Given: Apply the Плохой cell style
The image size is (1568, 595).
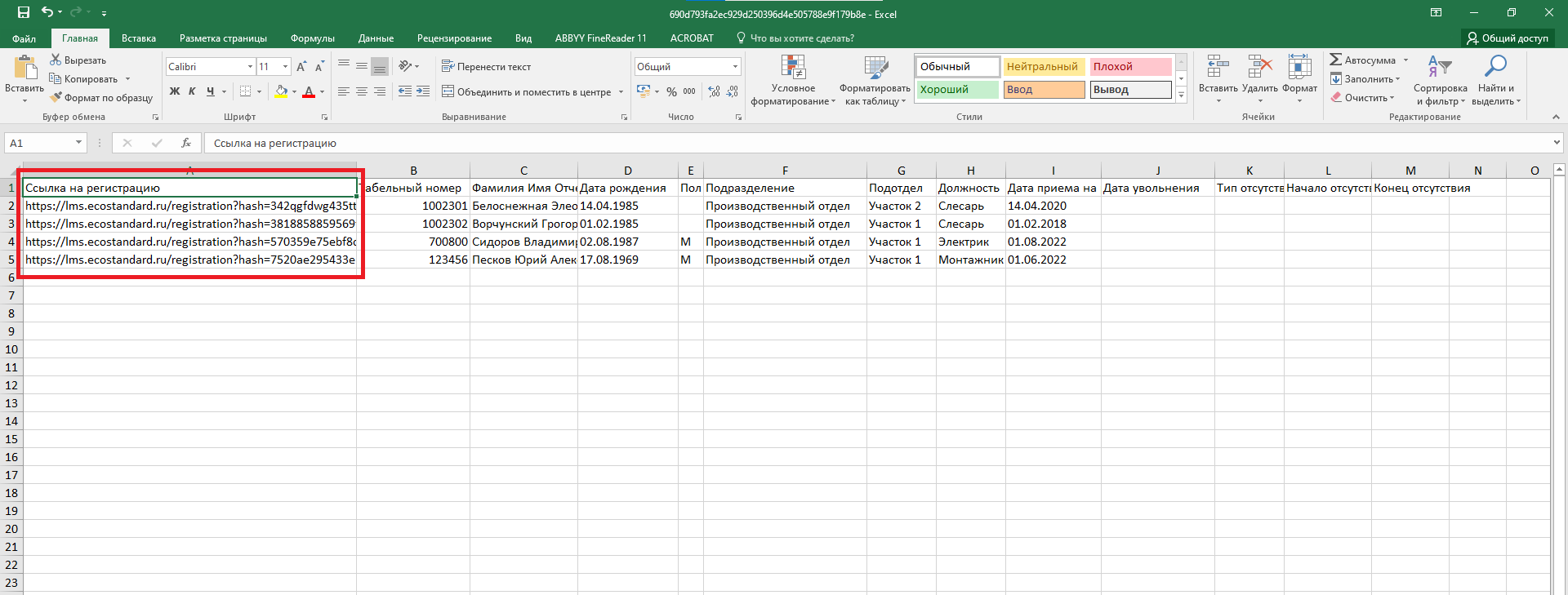Looking at the screenshot, I should (x=1131, y=66).
